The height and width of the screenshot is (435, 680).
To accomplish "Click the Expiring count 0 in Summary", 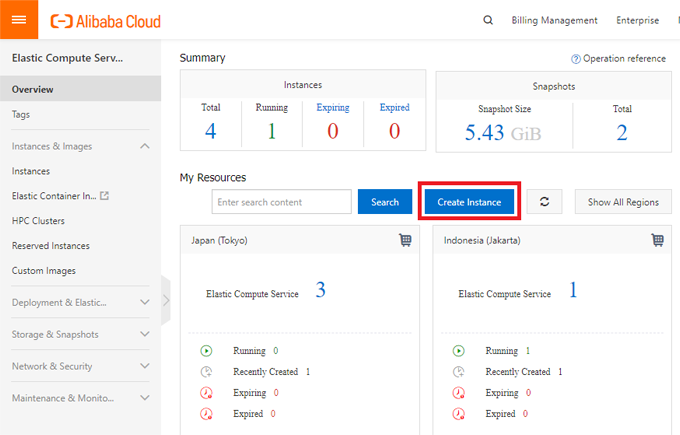I will [x=333, y=131].
